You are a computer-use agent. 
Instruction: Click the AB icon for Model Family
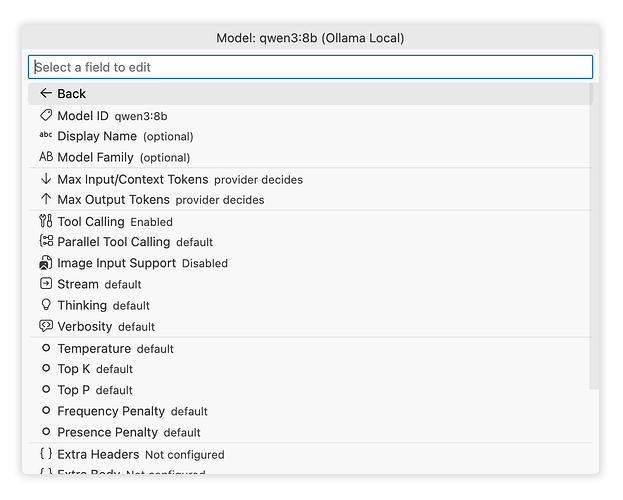46,157
